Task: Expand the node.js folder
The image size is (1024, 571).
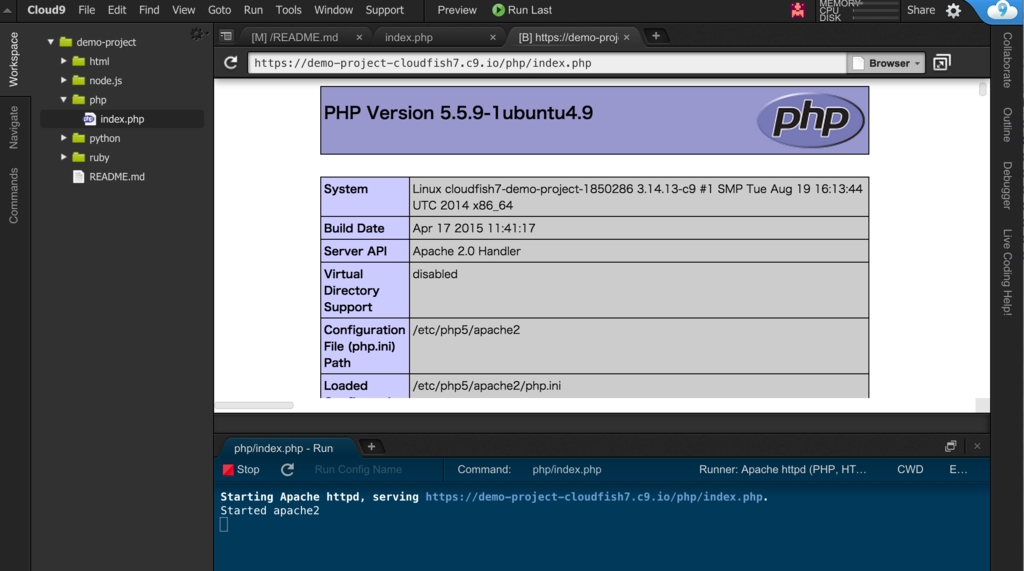Action: (x=63, y=80)
